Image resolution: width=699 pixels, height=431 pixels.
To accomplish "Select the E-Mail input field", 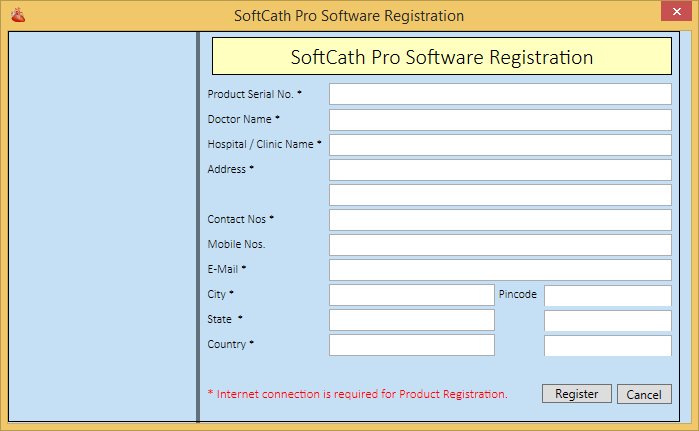I will 500,270.
